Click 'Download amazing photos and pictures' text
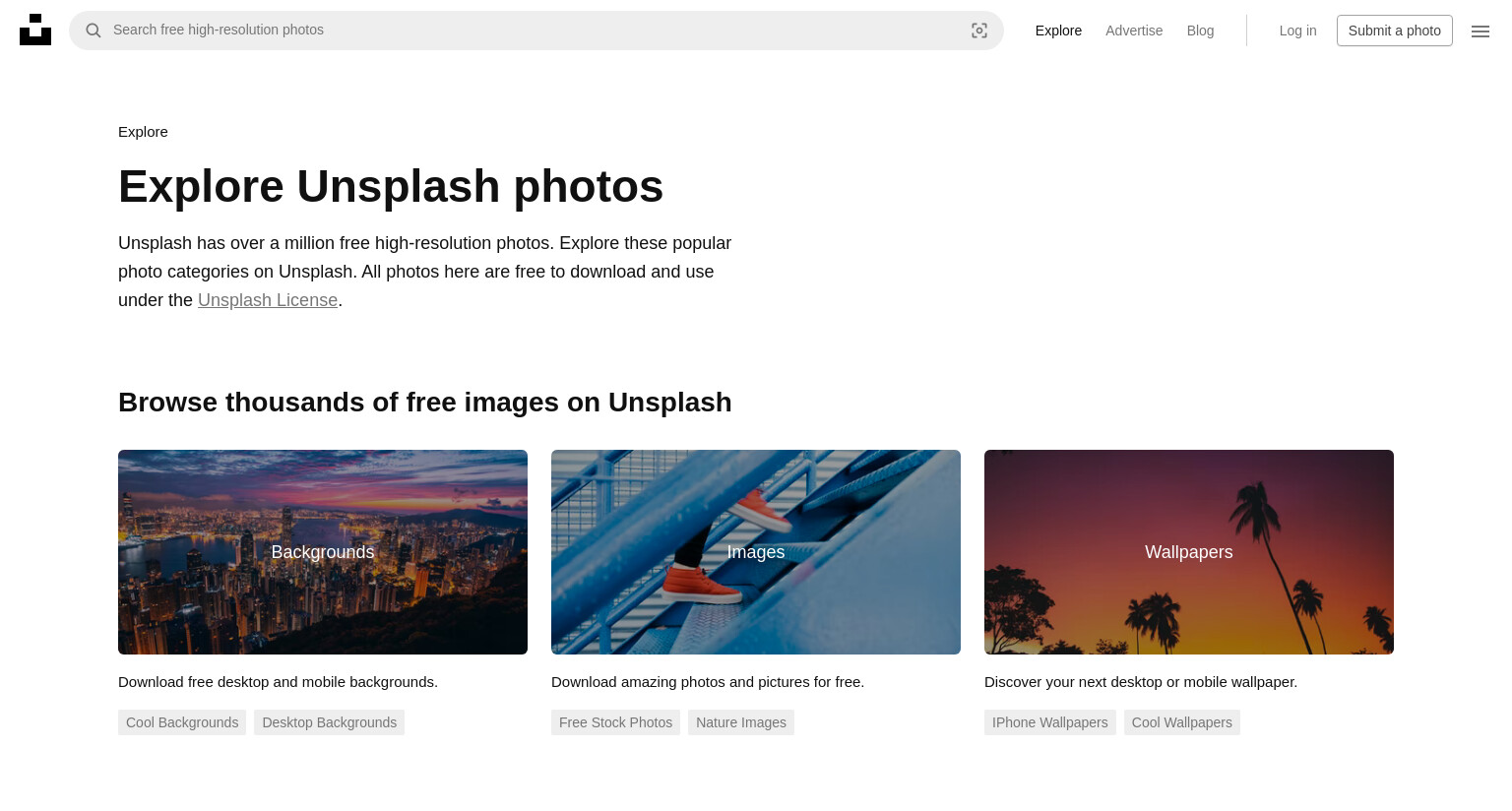1512x811 pixels. 708,682
